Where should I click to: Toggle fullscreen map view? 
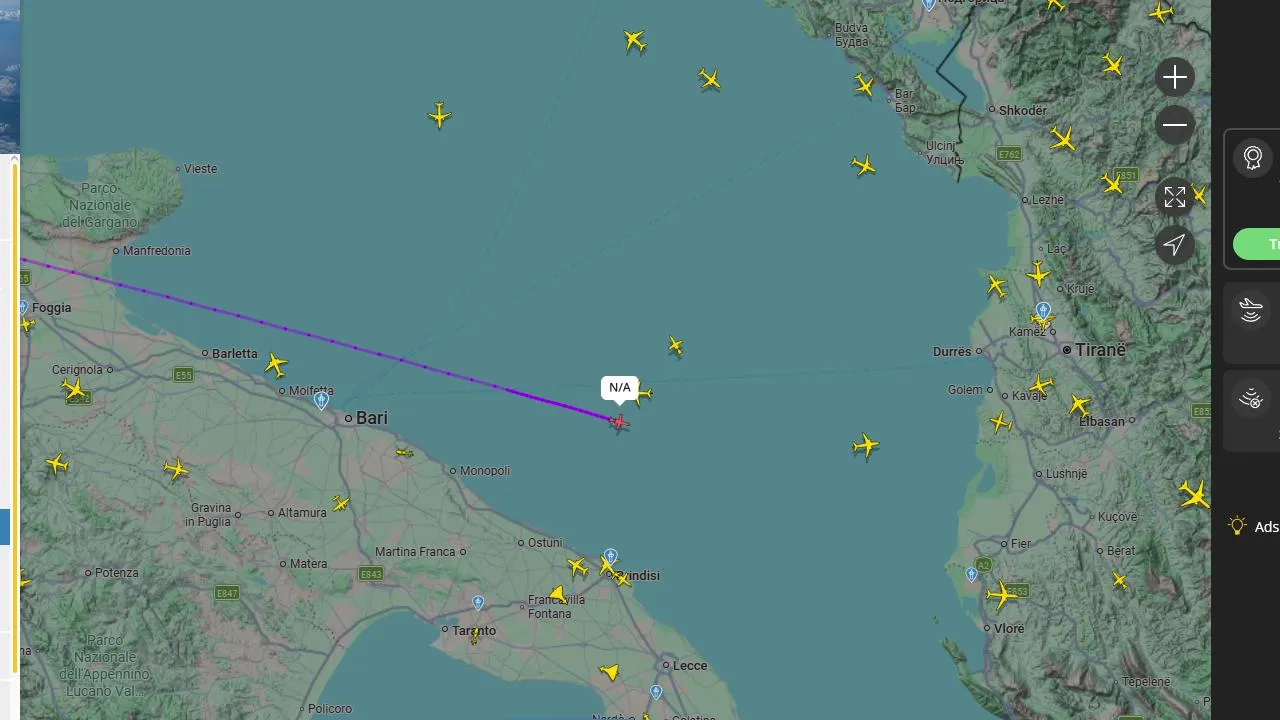(1175, 197)
